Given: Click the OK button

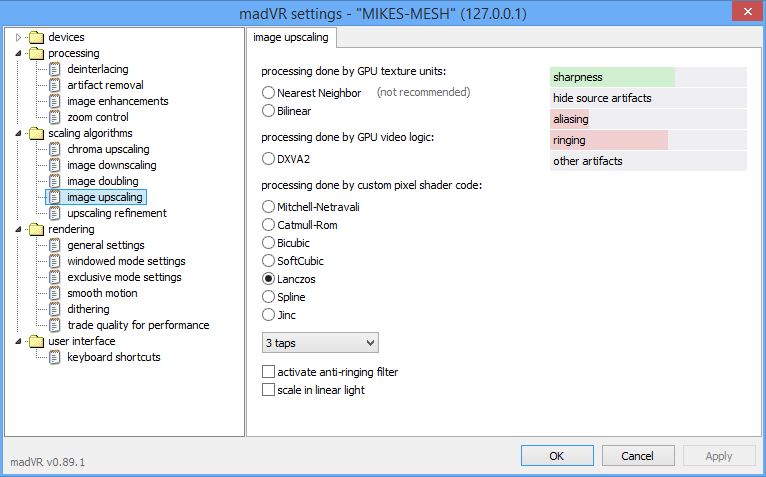Looking at the screenshot, I should tap(557, 456).
